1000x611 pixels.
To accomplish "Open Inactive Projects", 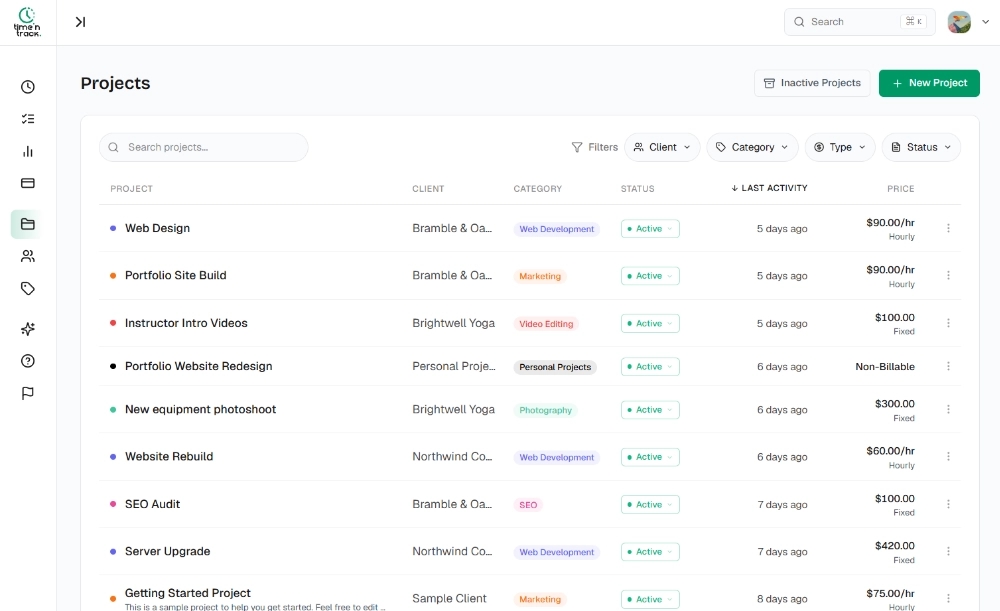I will (x=812, y=84).
